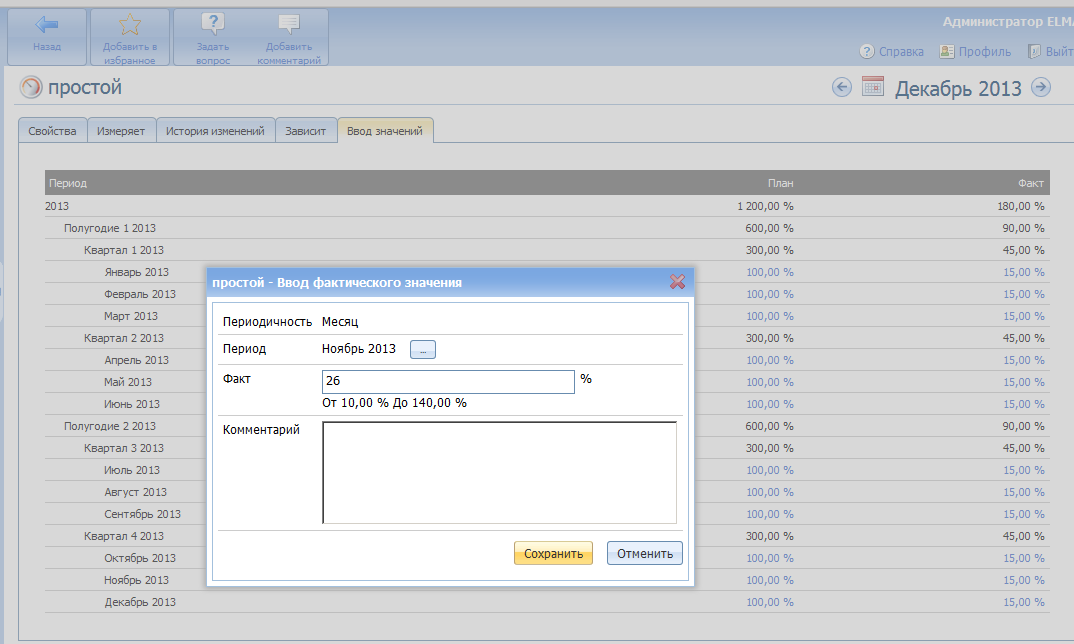Go to previous month arrow
The height and width of the screenshot is (644, 1074).
pyautogui.click(x=842, y=87)
